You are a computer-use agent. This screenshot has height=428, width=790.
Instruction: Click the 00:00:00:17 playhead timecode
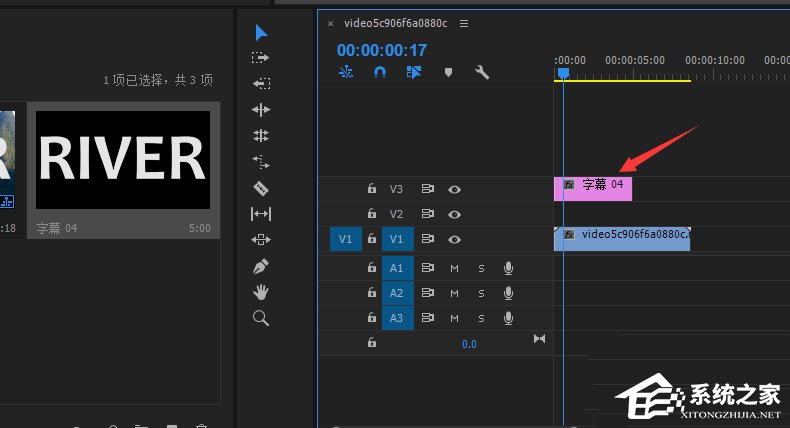382,50
